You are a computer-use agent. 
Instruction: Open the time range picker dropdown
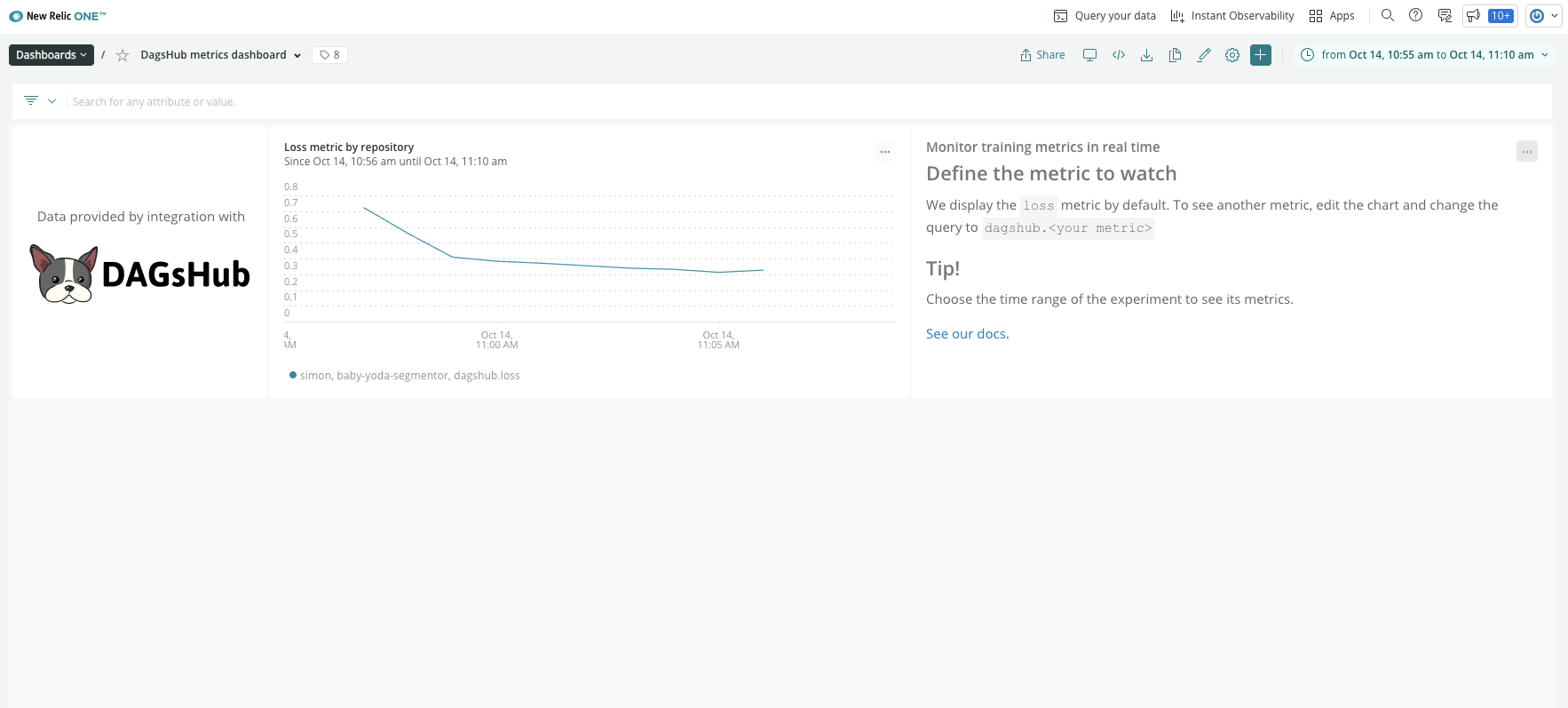1425,55
